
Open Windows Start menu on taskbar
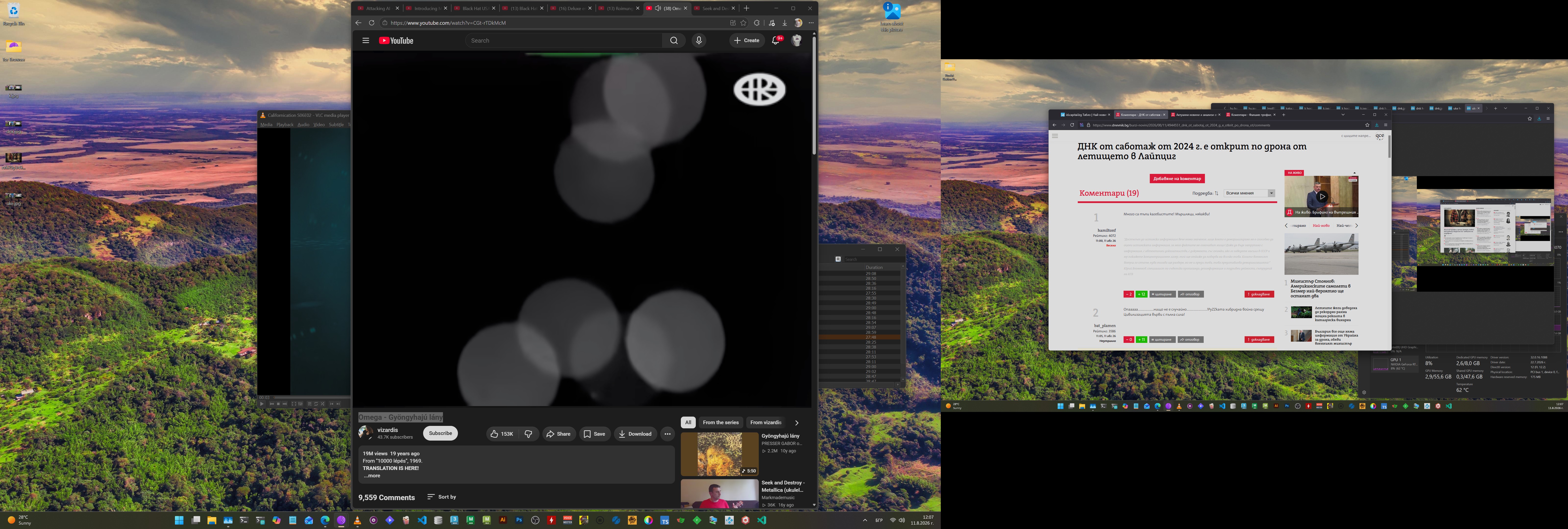pyautogui.click(x=179, y=520)
